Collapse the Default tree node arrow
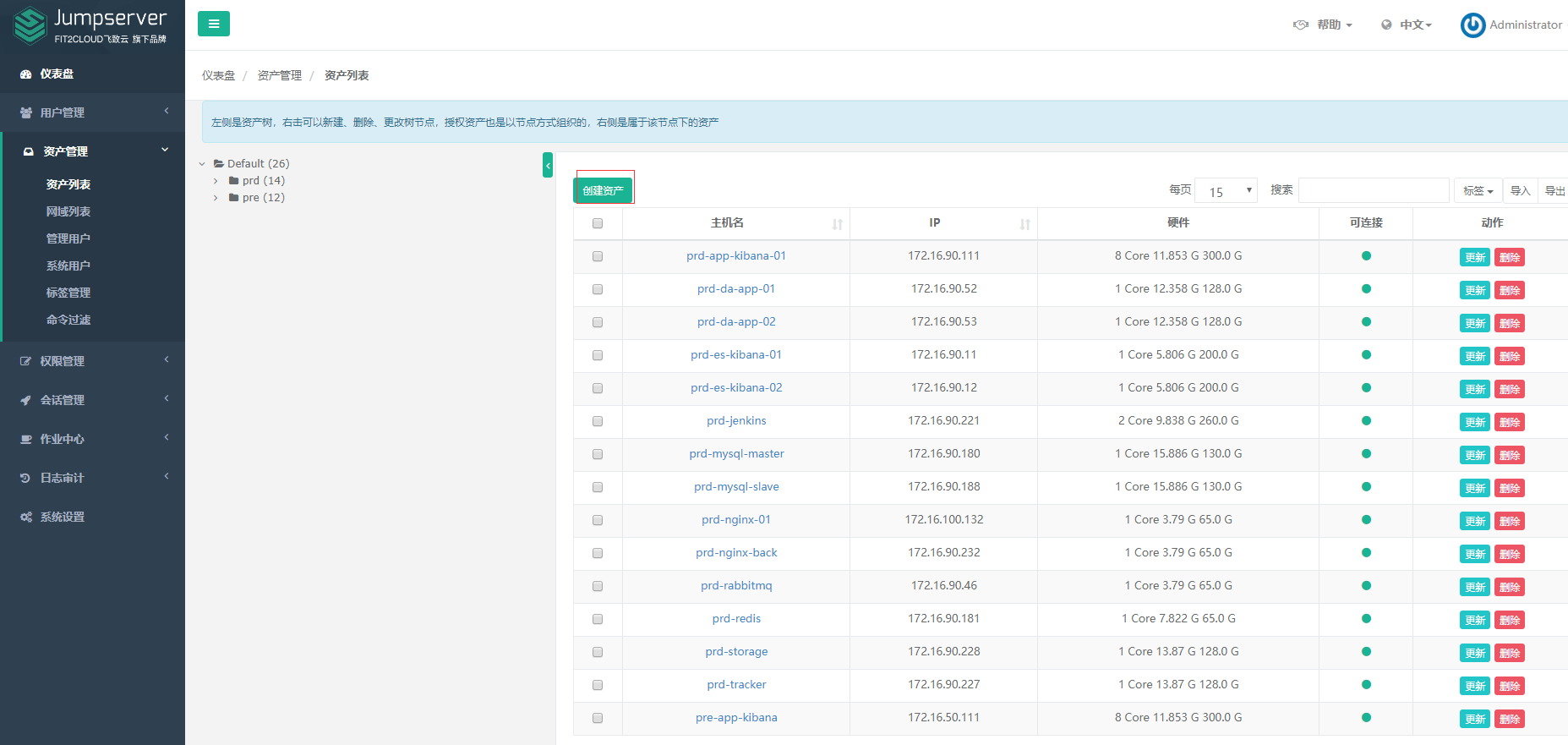Viewport: 1568px width, 745px height. point(202,164)
